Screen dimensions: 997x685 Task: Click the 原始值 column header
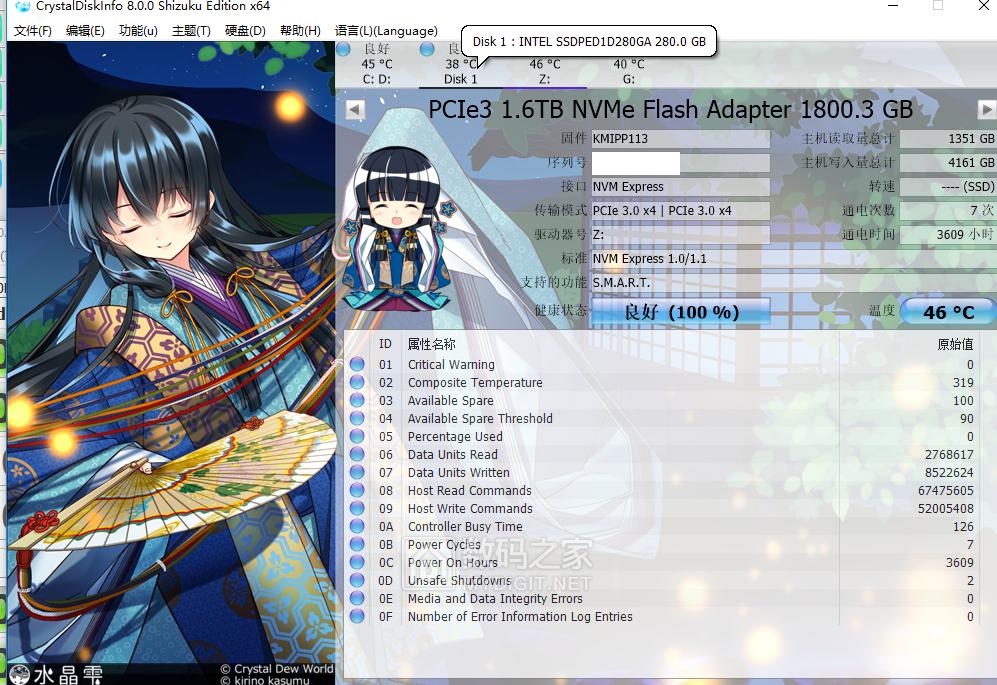955,344
